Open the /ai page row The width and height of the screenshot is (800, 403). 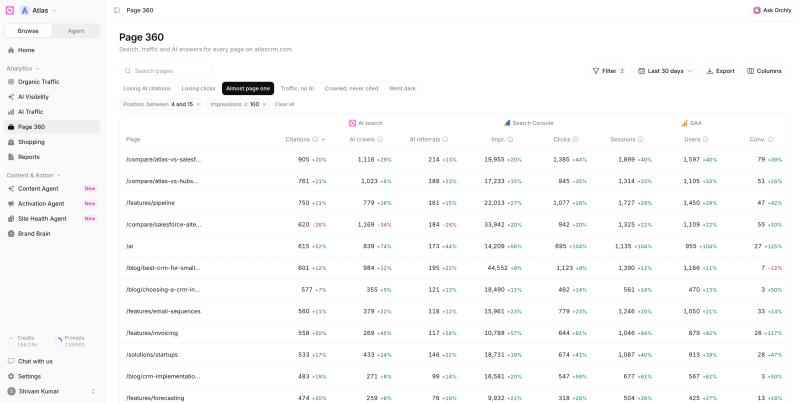coord(453,246)
